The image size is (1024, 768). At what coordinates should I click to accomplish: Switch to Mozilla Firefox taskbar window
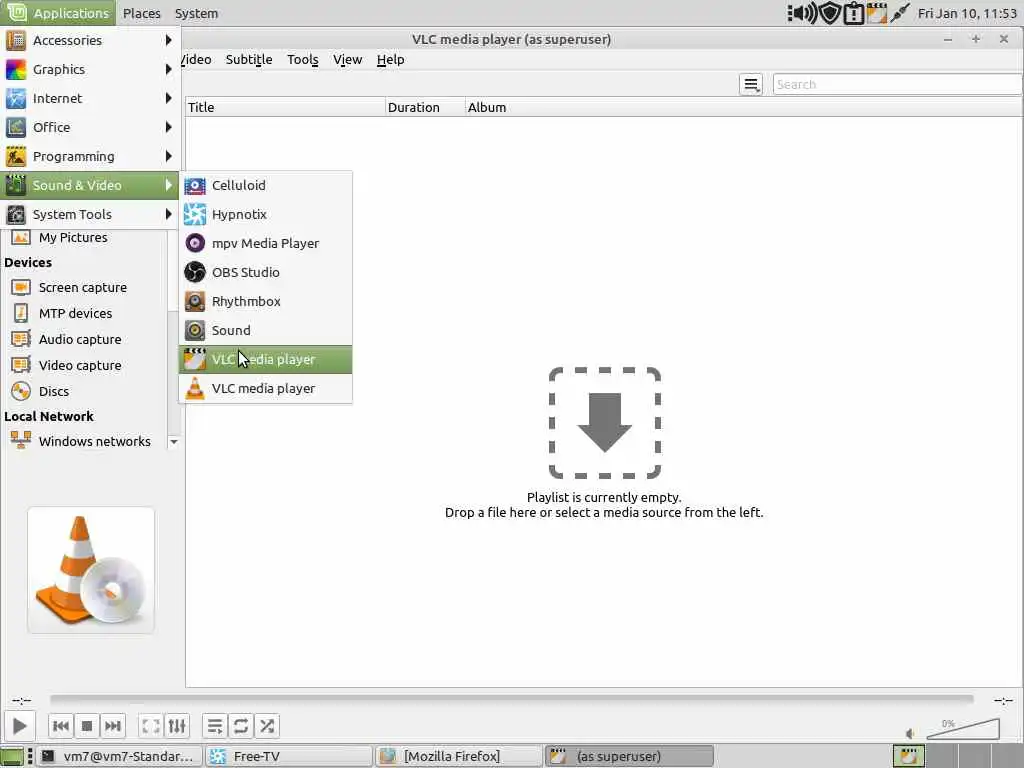click(x=459, y=756)
